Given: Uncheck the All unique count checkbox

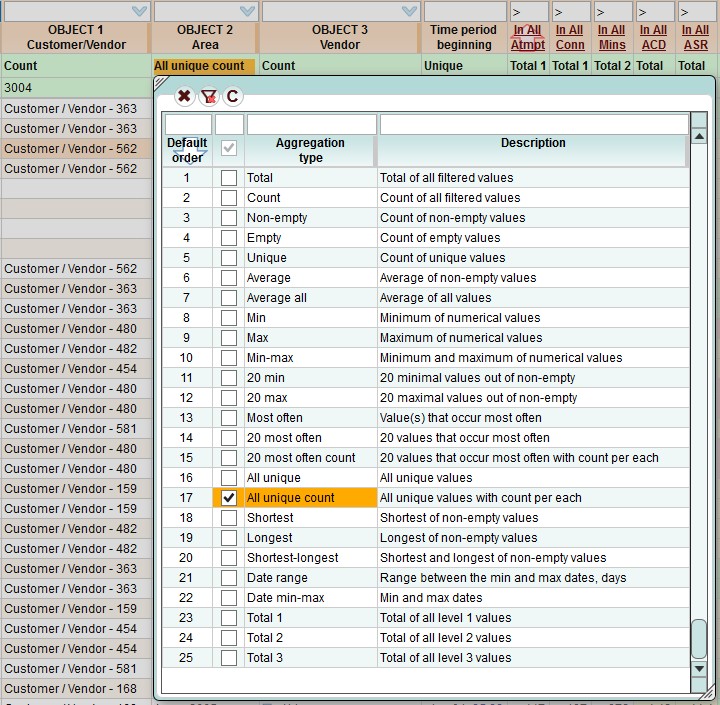Looking at the screenshot, I should [229, 498].
